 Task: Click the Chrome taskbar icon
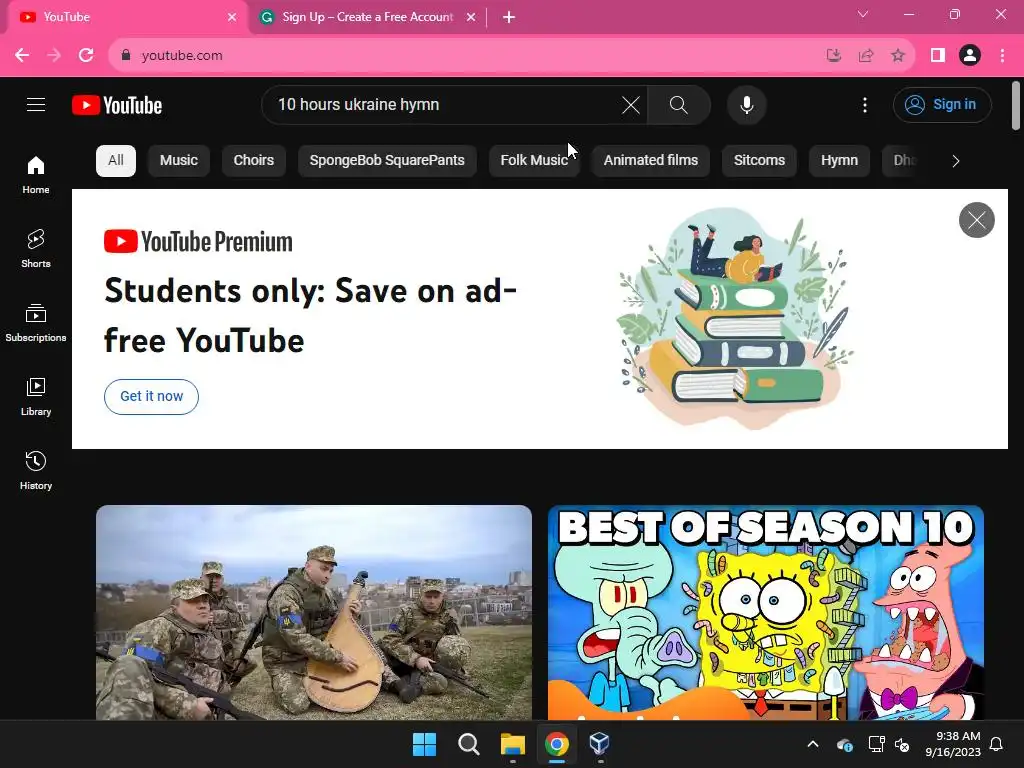[x=556, y=744]
